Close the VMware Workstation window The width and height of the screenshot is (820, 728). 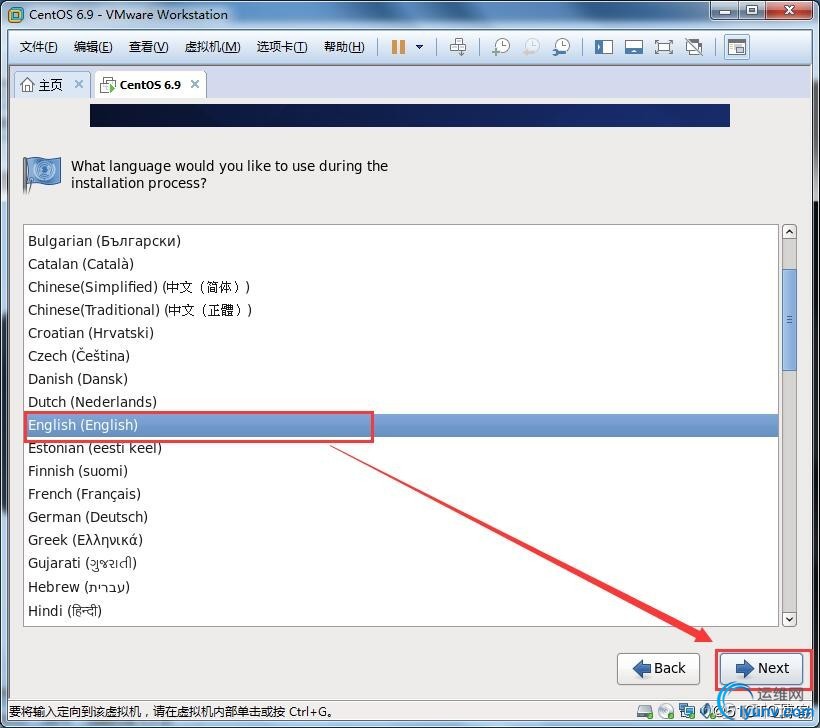(789, 10)
